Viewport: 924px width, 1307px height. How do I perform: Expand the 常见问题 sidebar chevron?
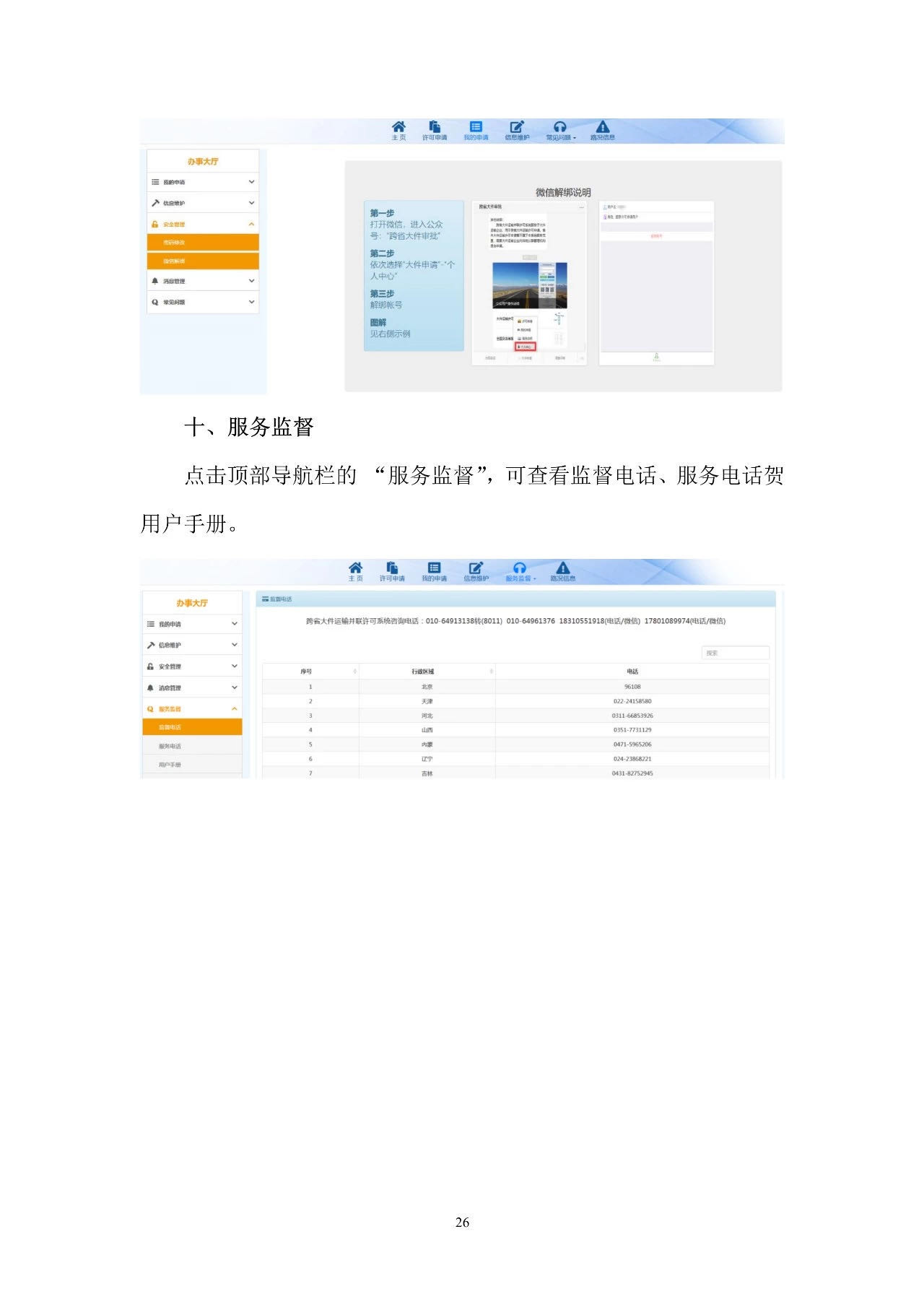pyautogui.click(x=251, y=303)
